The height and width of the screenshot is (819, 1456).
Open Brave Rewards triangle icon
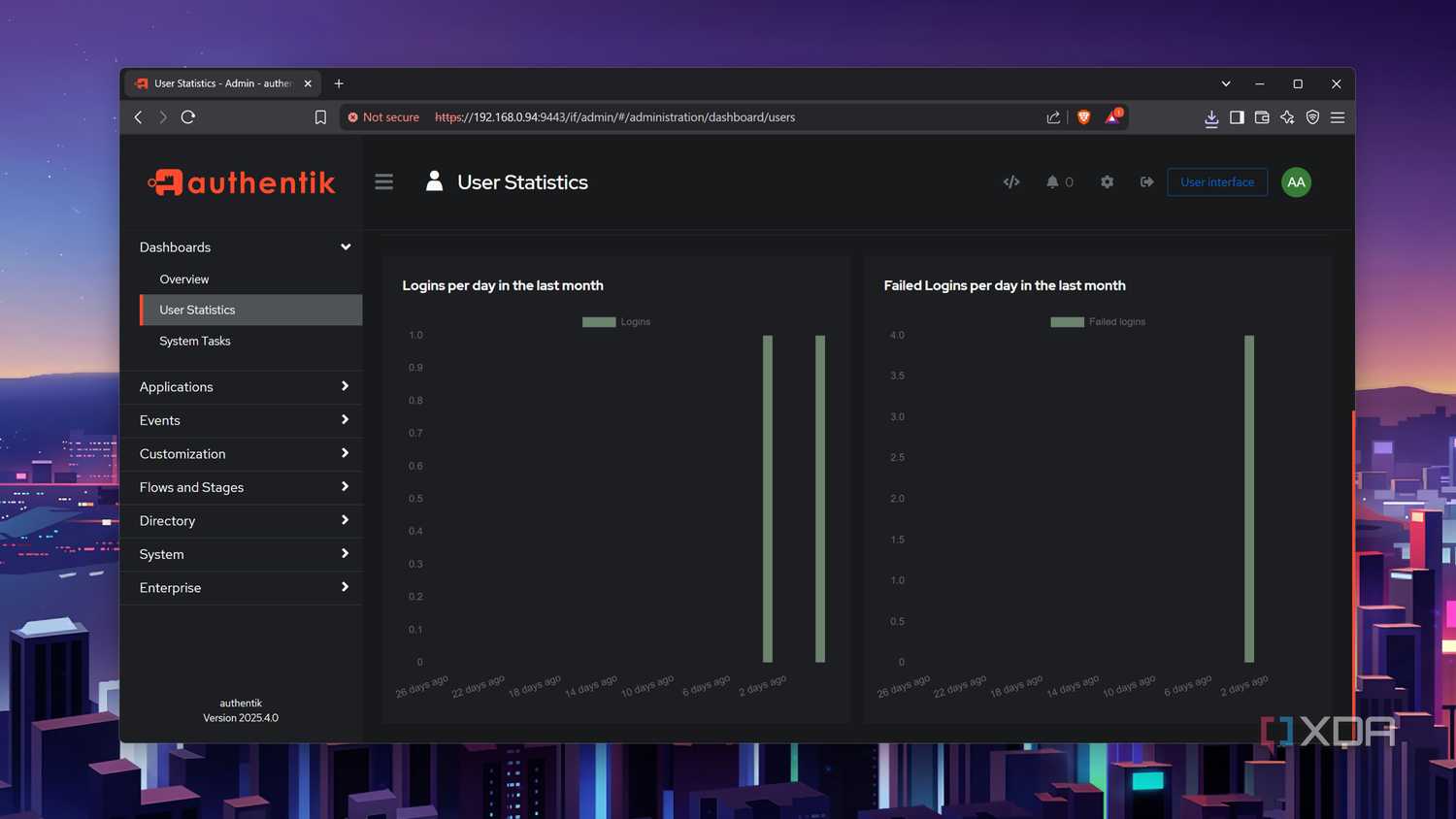point(1113,116)
